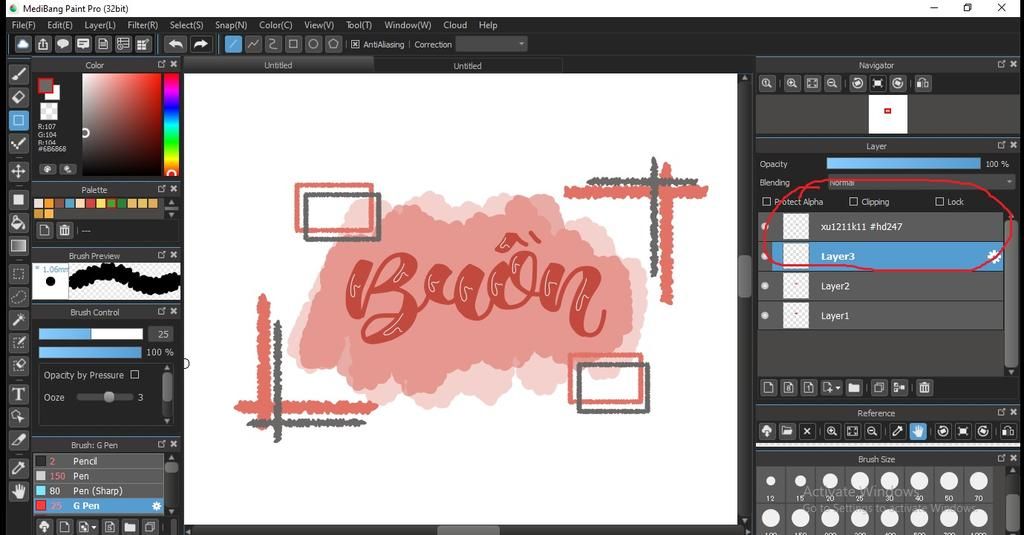Select the Eraser tool
1024x535 pixels.
(18, 97)
